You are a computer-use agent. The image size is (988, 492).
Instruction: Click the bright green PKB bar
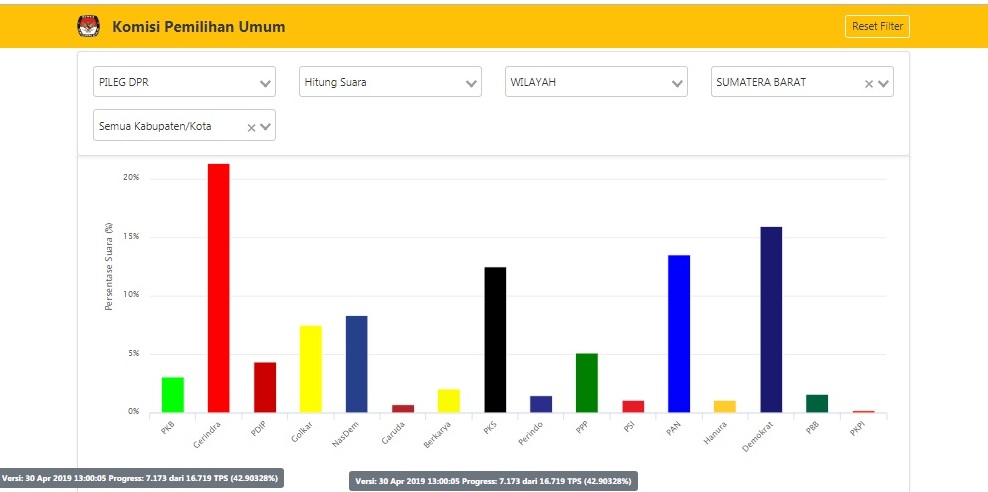pos(172,395)
